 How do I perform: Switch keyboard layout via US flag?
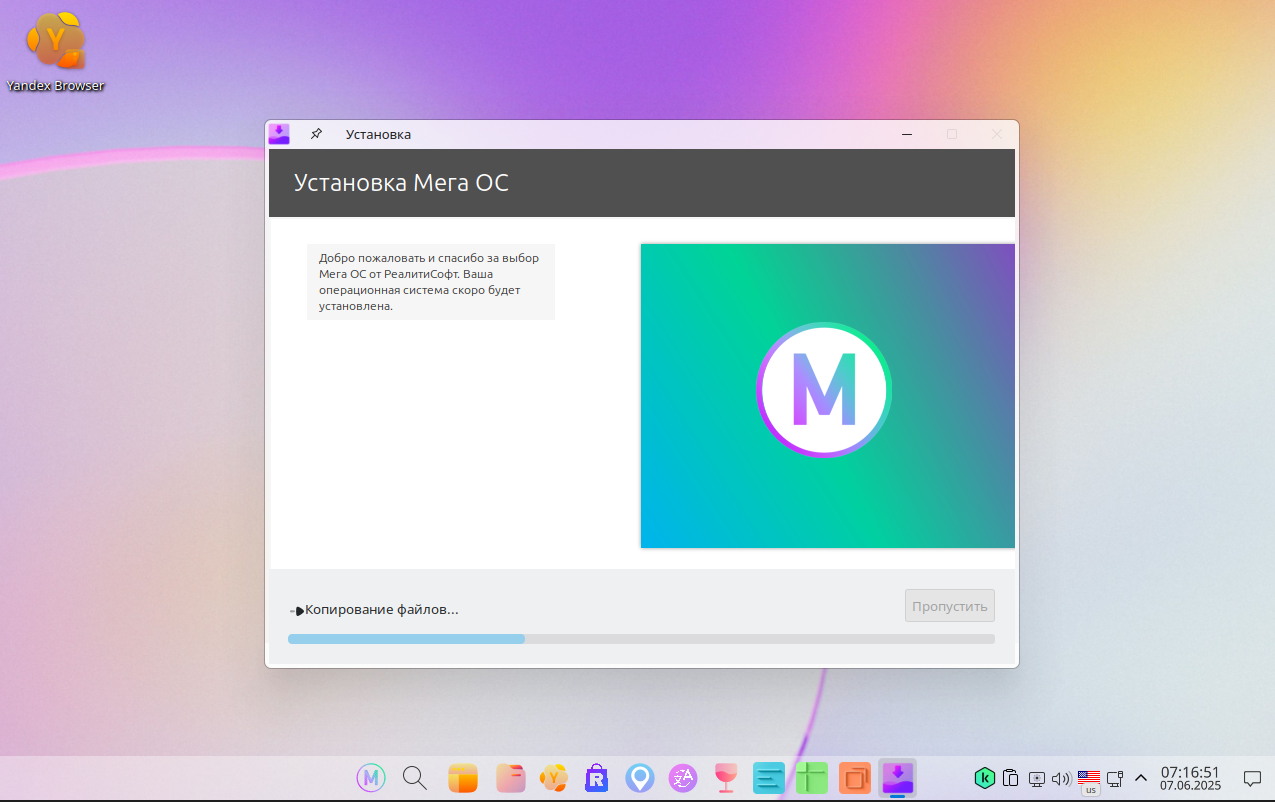coord(1089,780)
